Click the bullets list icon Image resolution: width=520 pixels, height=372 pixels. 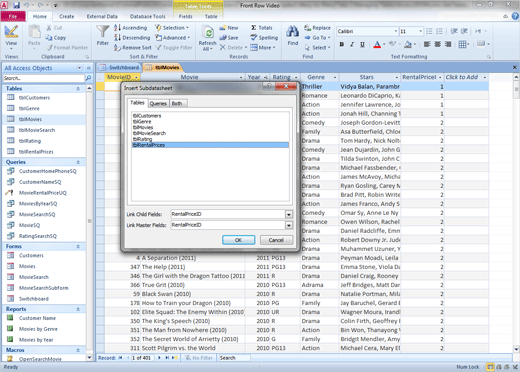click(429, 31)
